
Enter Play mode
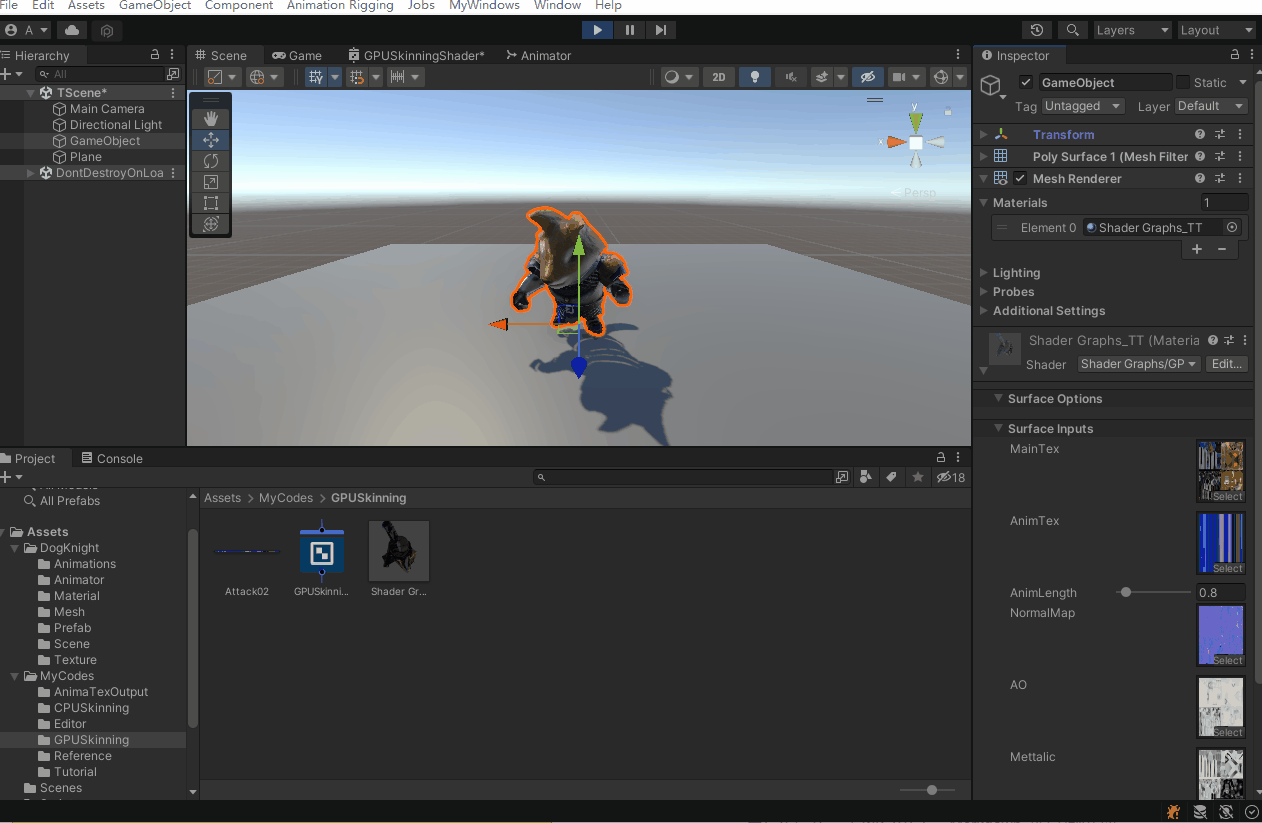pyautogui.click(x=597, y=30)
